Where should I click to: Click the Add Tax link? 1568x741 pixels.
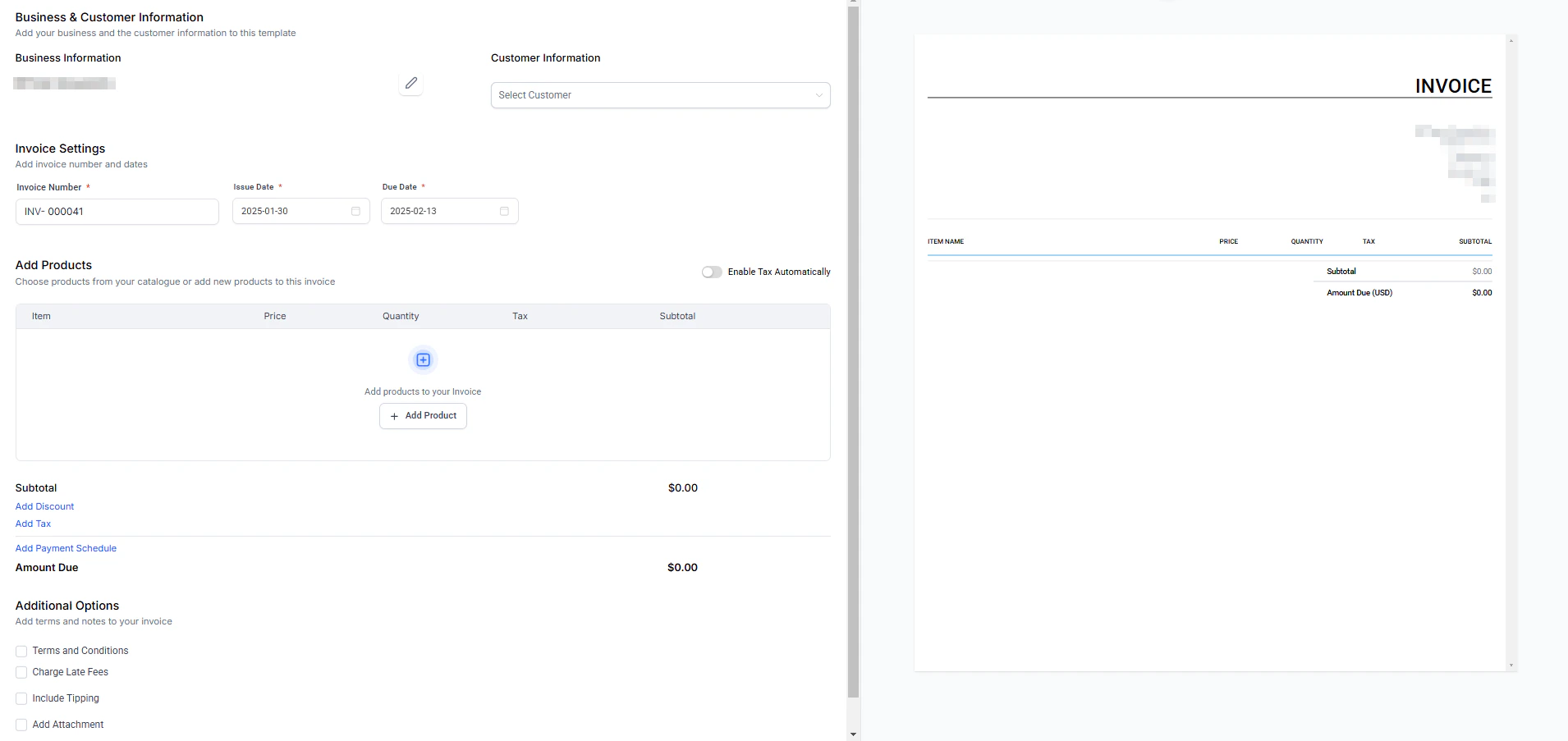point(33,524)
